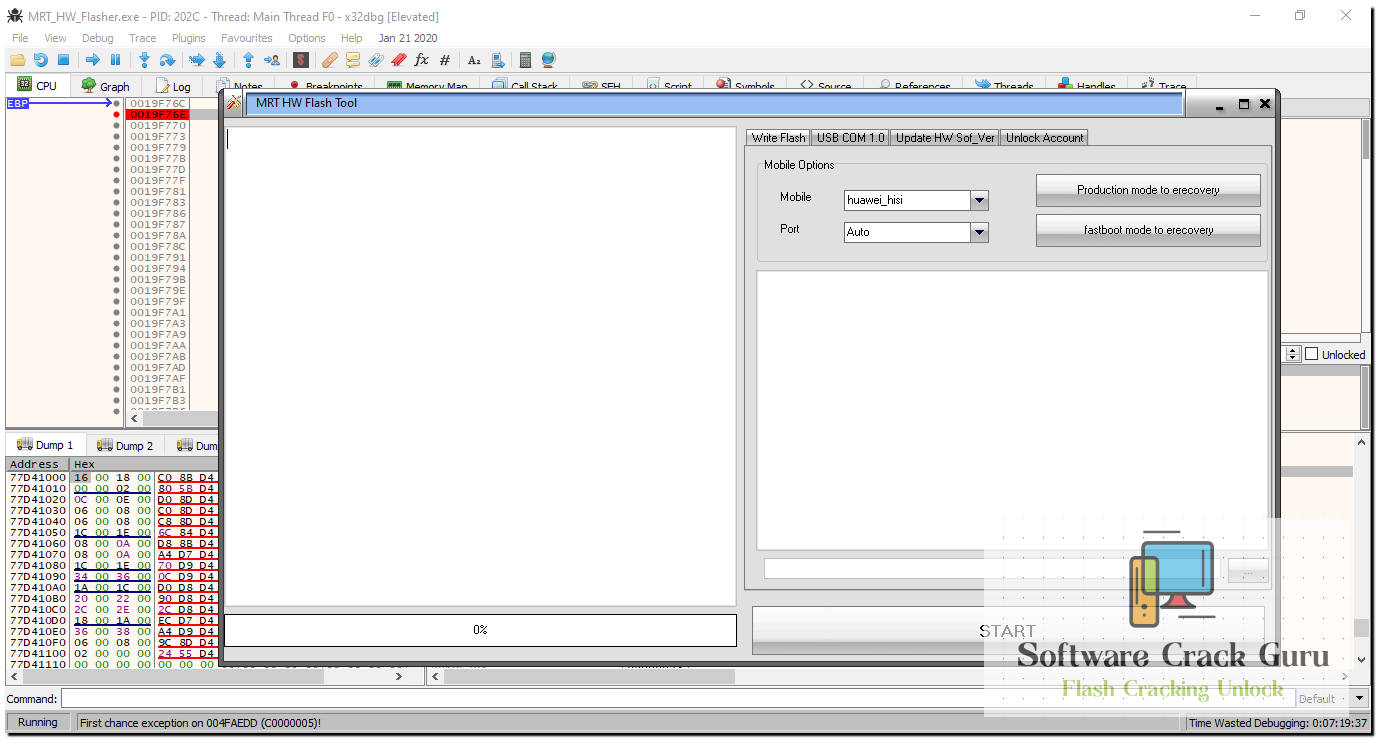Click the START button
The width and height of the screenshot is (1377, 739).
point(1008,631)
